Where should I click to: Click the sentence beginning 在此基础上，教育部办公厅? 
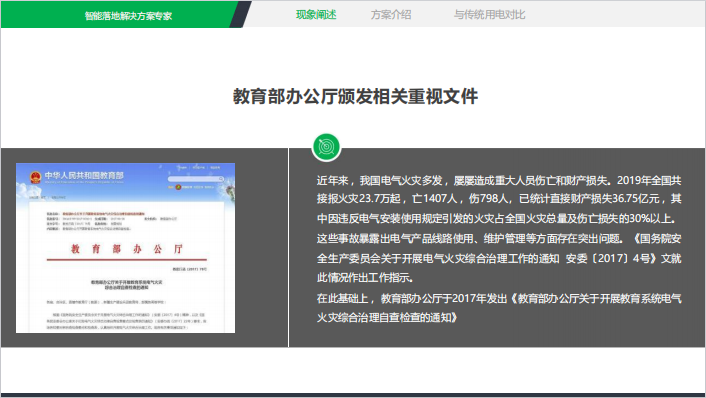click(499, 308)
